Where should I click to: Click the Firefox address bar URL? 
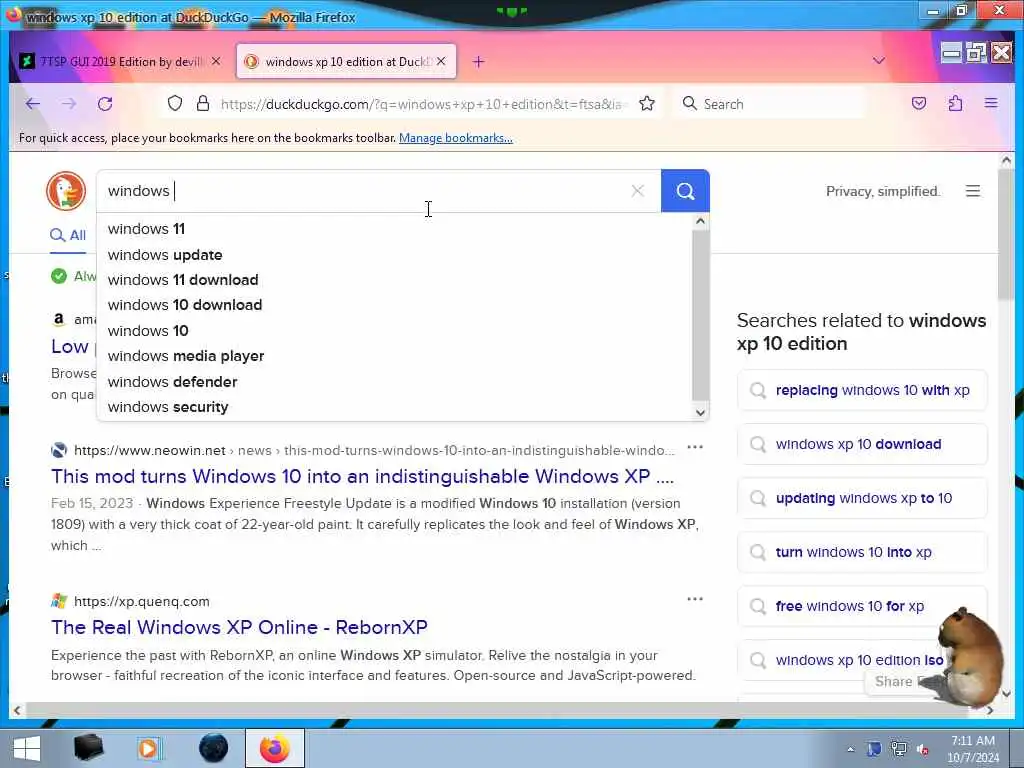423,104
